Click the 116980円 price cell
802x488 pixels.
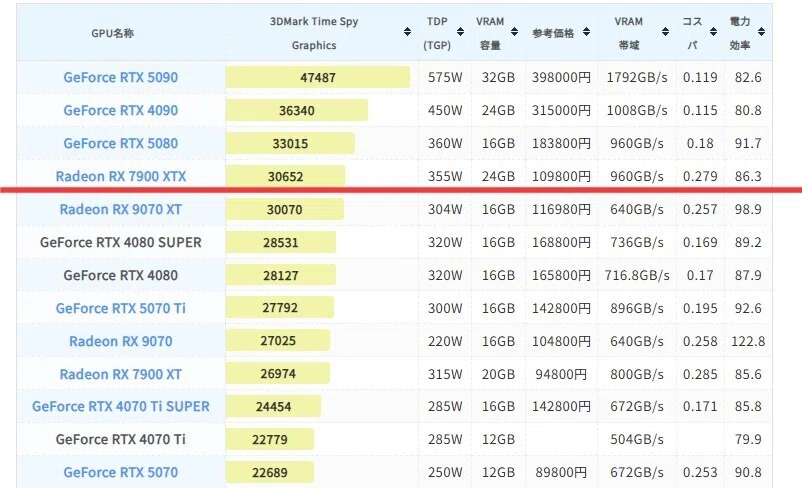click(x=561, y=209)
